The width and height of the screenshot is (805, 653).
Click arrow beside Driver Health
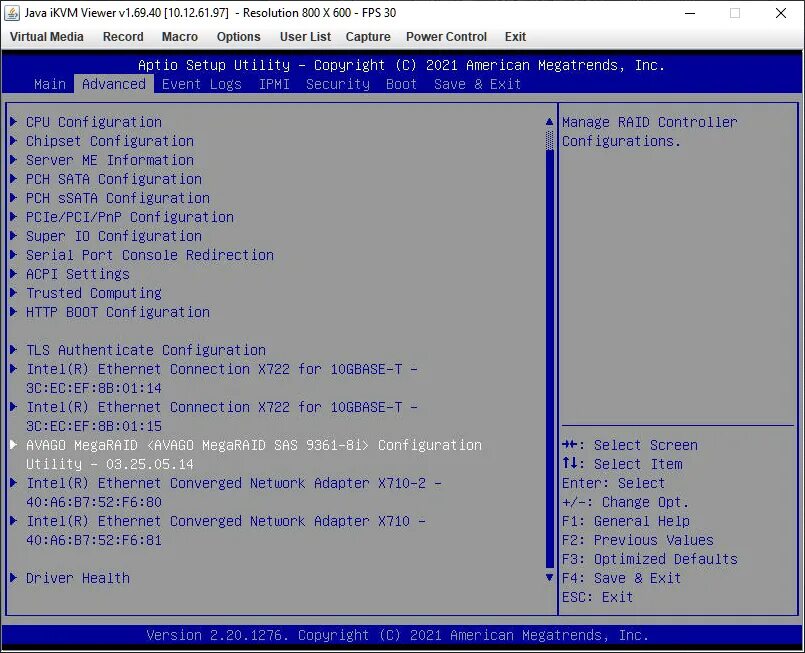tap(14, 578)
